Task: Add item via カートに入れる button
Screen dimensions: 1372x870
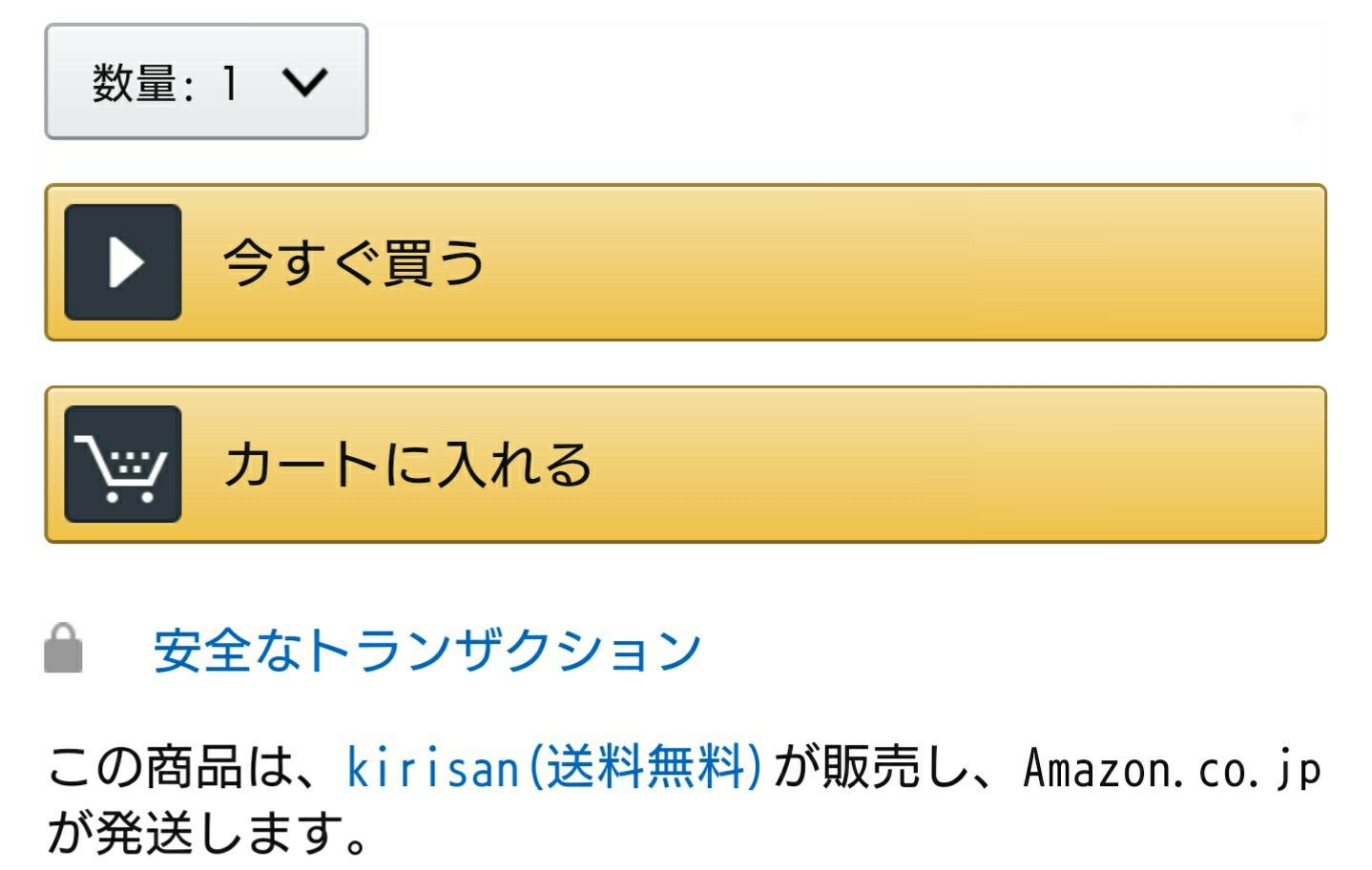Action: coord(685,465)
